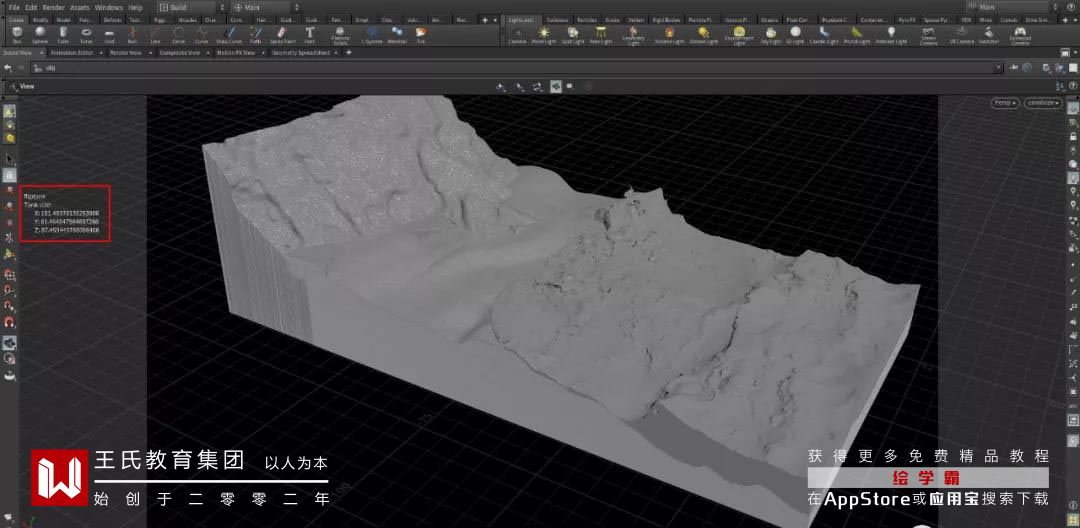The image size is (1080, 528).
Task: Add a Camera from the shelf
Action: click(x=517, y=35)
